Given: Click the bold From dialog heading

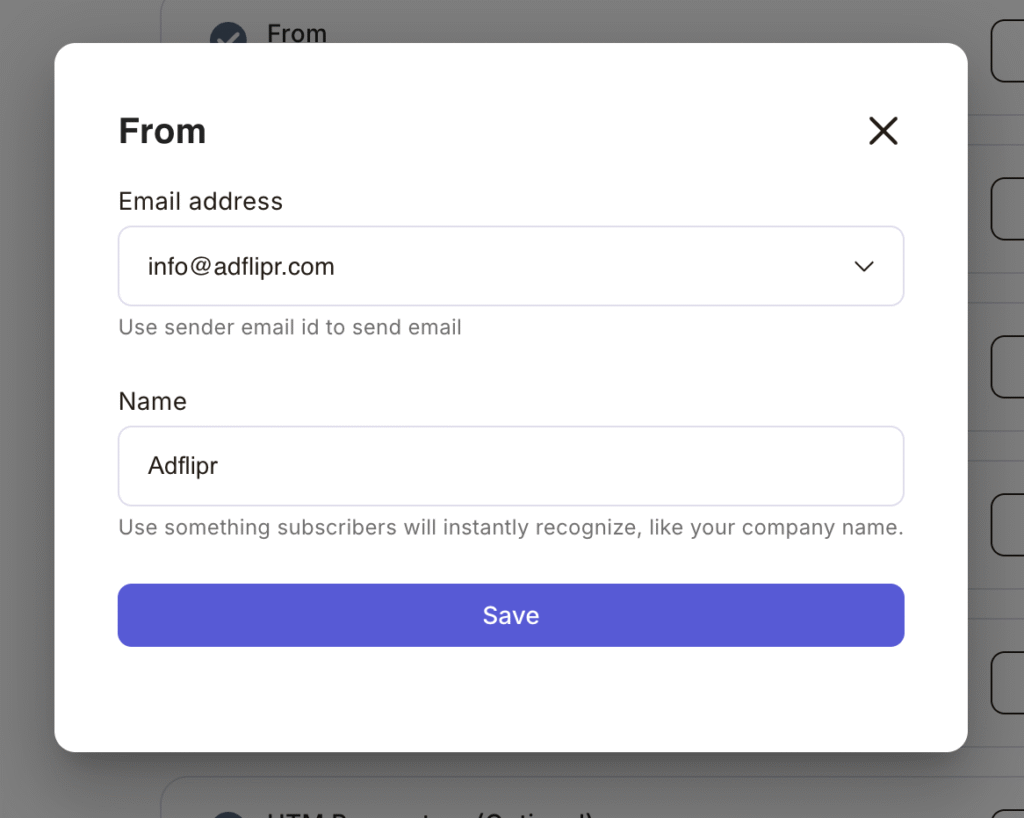Looking at the screenshot, I should pos(162,131).
